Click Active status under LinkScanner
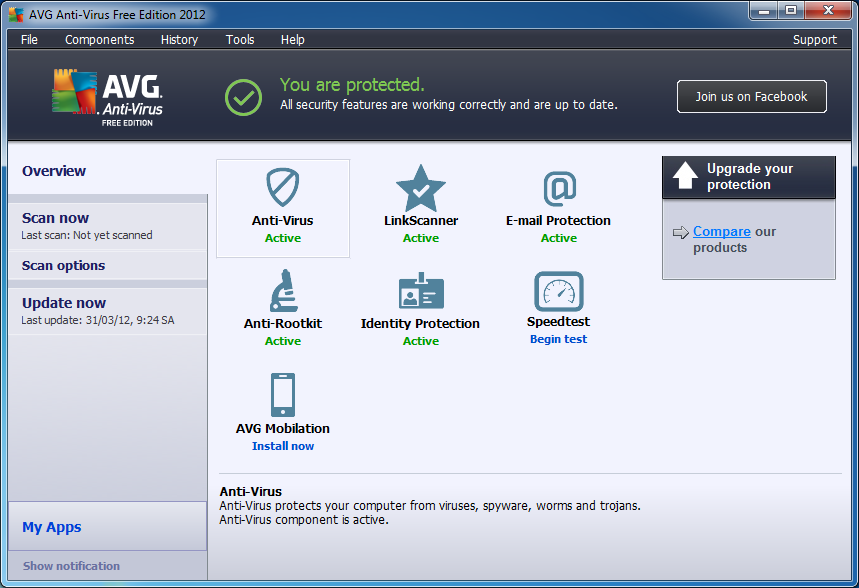This screenshot has width=859, height=588. (421, 238)
